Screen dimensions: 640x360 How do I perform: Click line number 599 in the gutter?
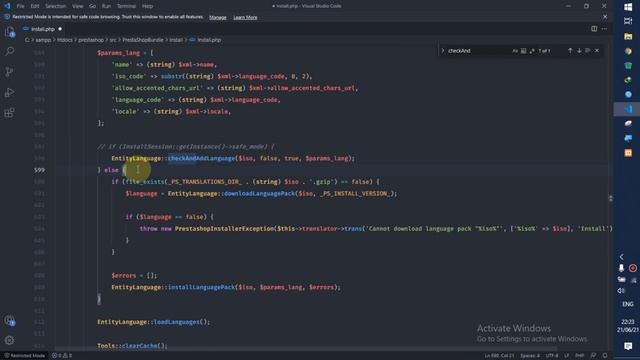click(x=40, y=170)
